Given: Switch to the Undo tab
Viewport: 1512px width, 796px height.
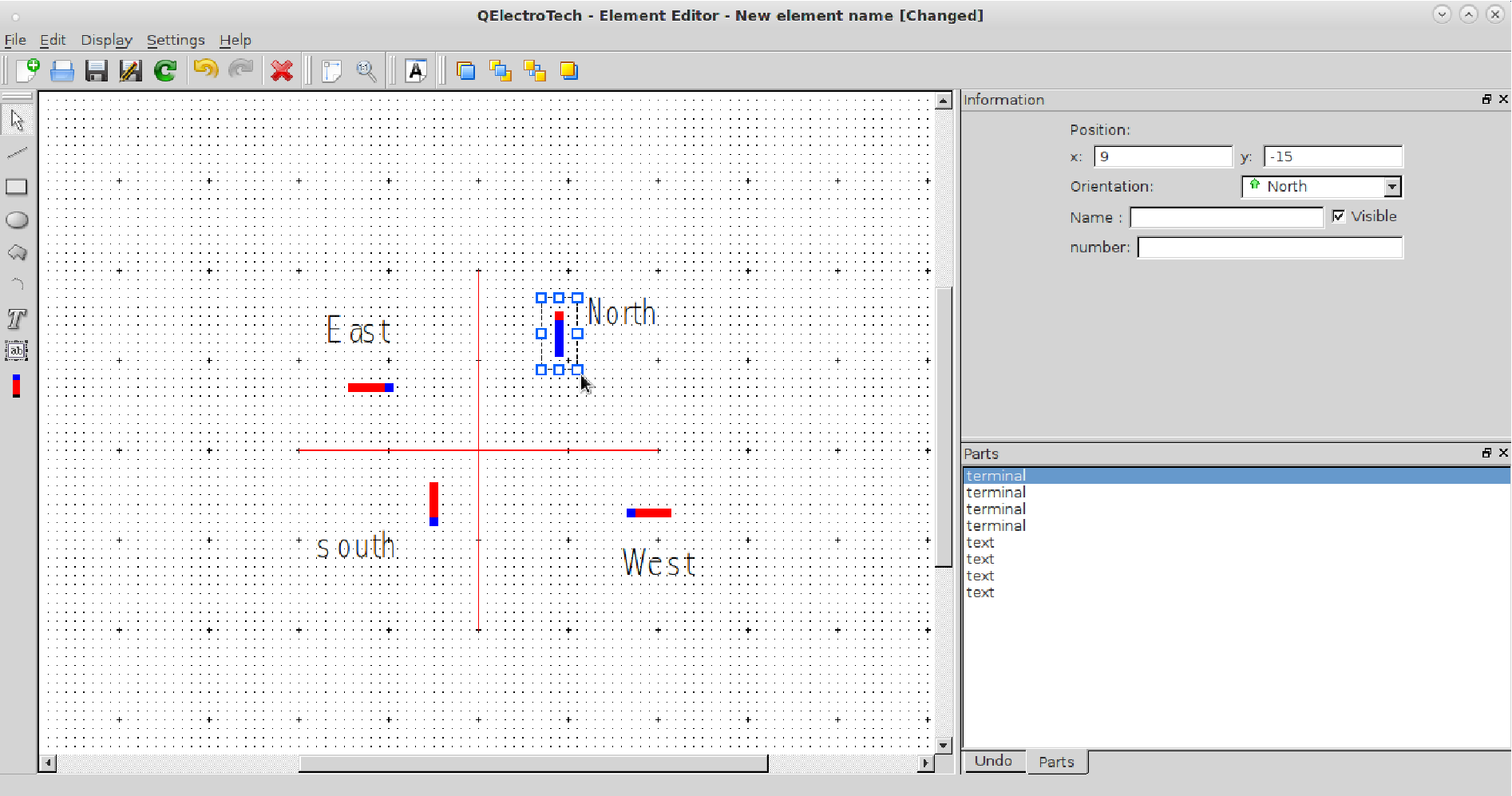Looking at the screenshot, I should (993, 762).
